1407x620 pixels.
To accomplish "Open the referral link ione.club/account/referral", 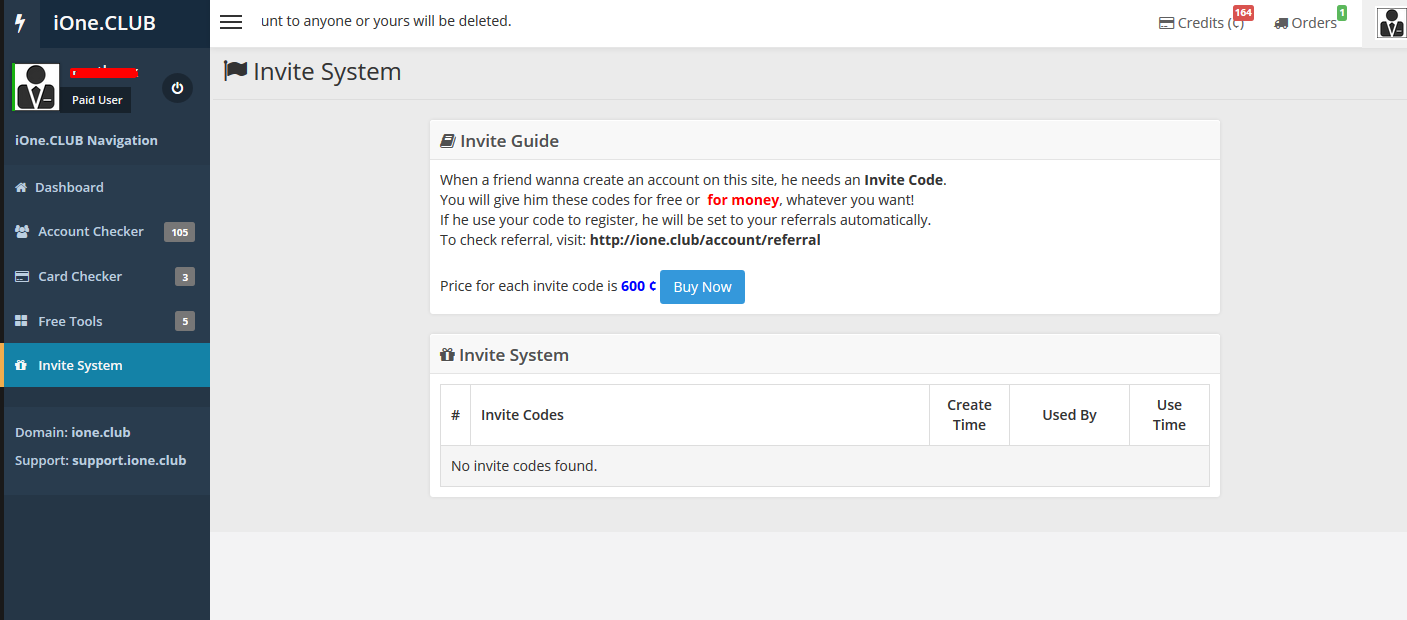I will click(705, 239).
